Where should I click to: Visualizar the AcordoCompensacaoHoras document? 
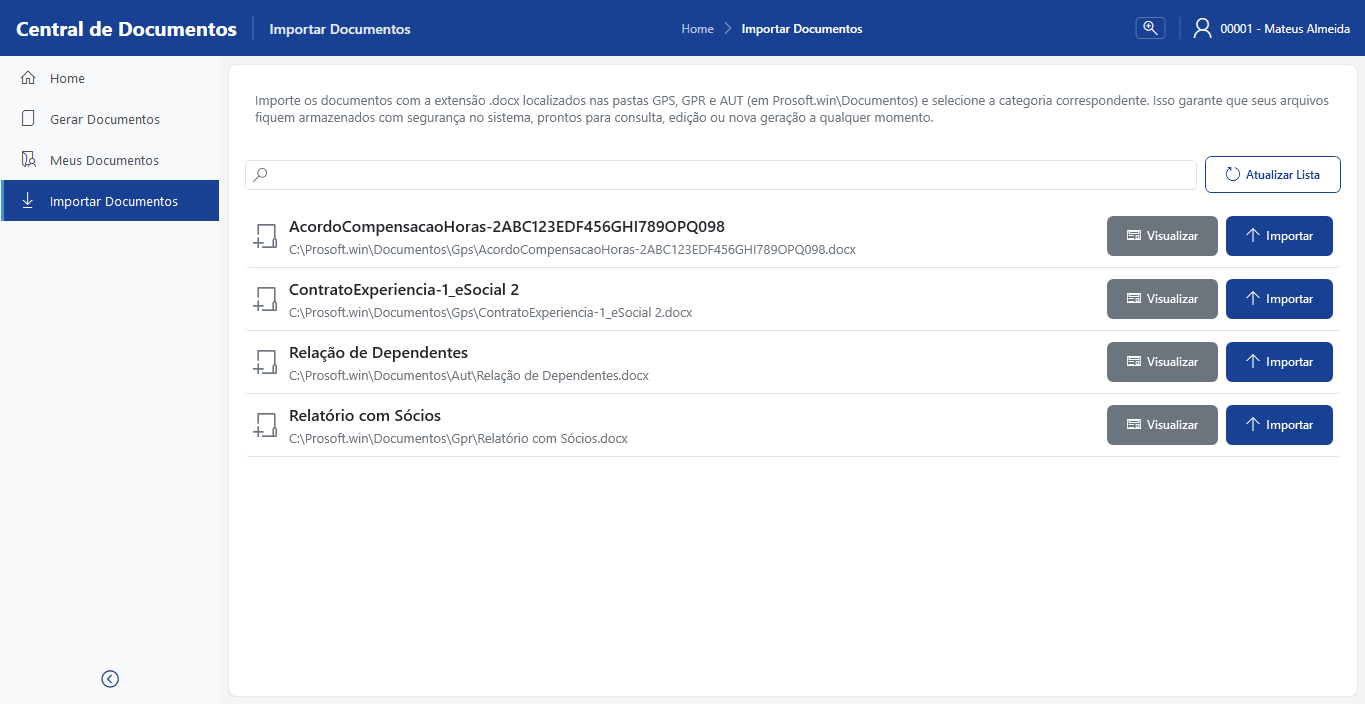click(1162, 236)
